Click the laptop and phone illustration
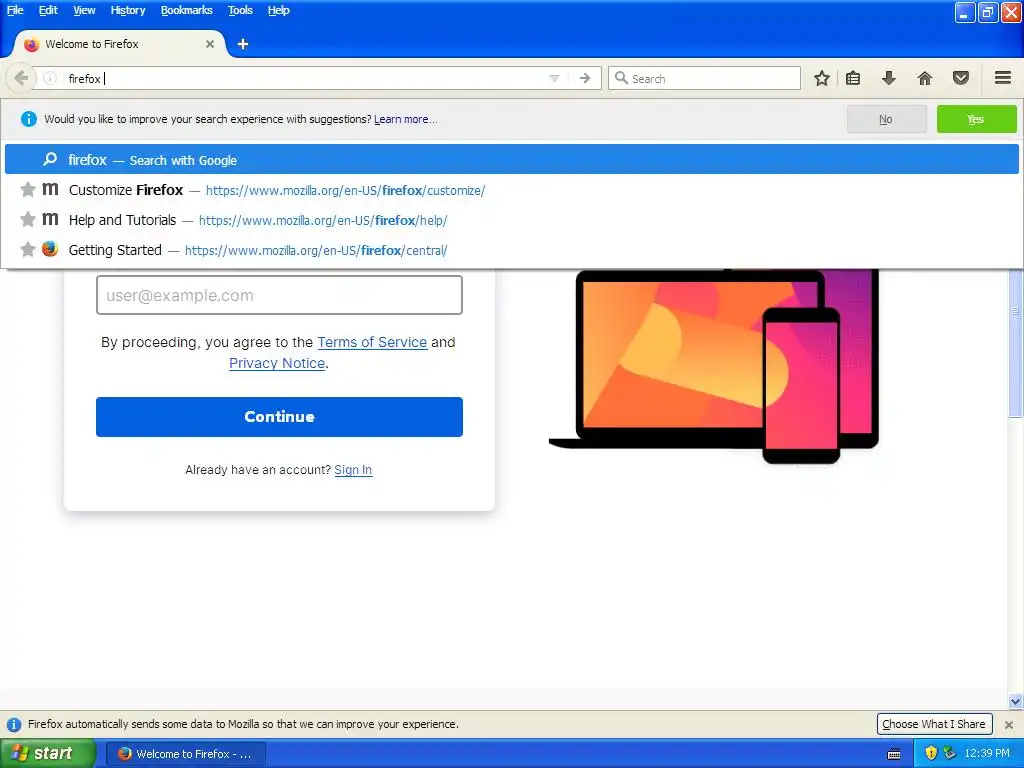This screenshot has height=768, width=1024. click(x=714, y=366)
